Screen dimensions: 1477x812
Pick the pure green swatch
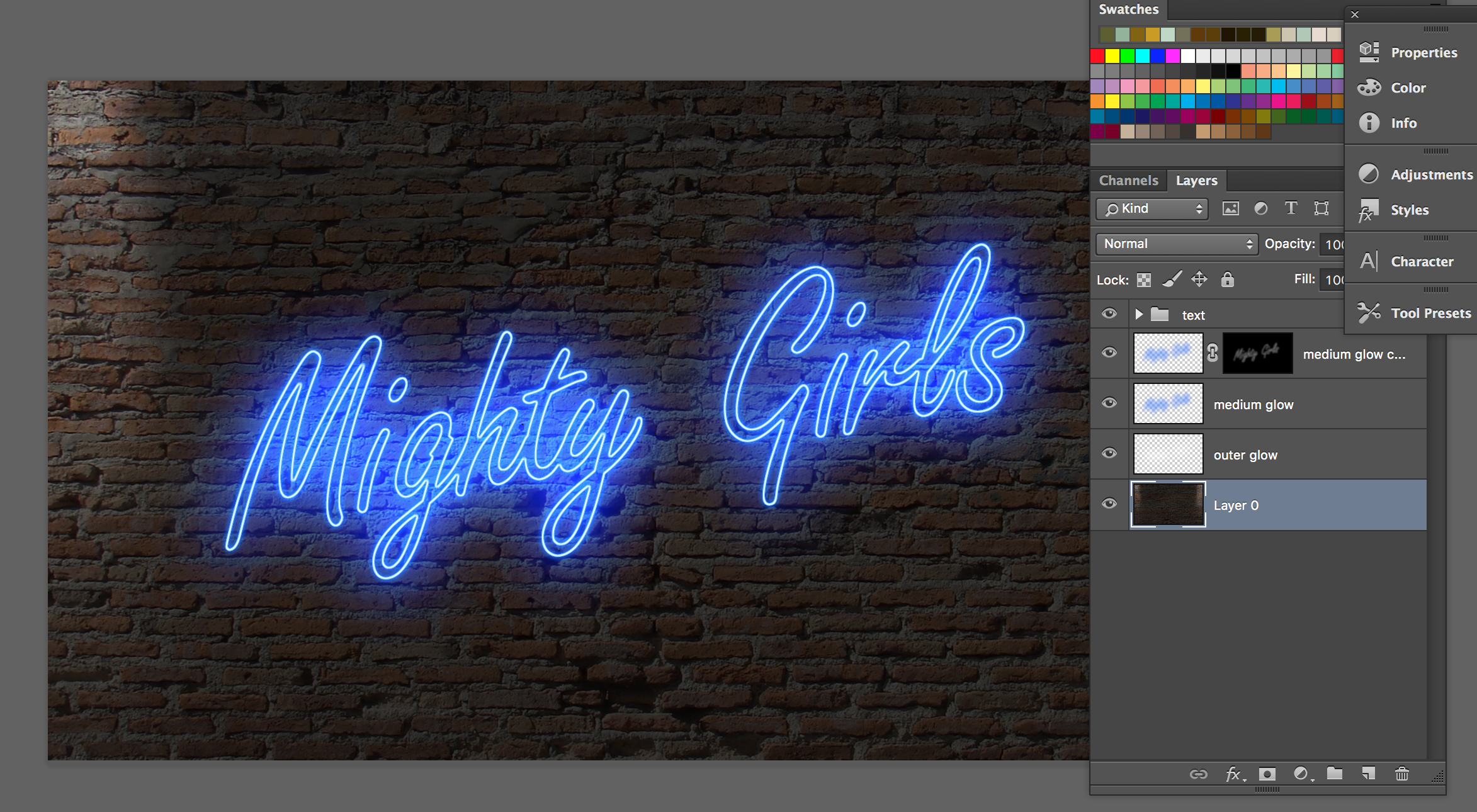(x=1128, y=56)
